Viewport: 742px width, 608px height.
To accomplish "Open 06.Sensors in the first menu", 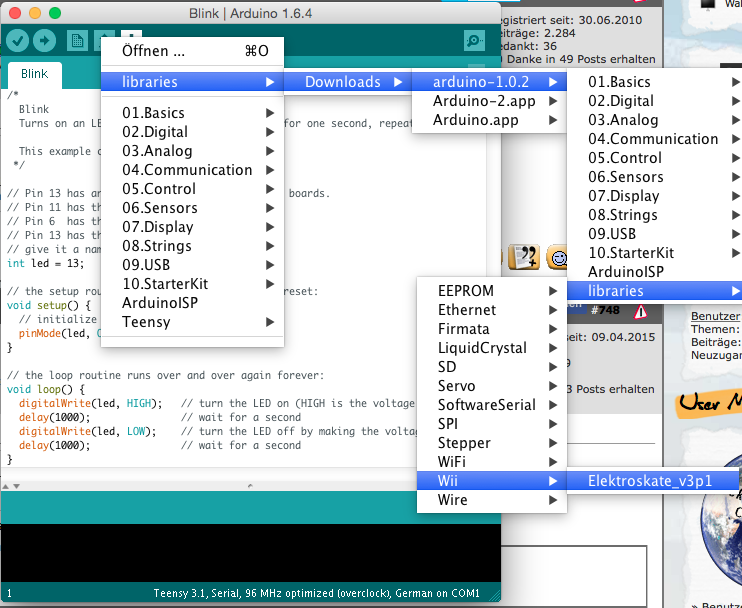I will tap(193, 208).
